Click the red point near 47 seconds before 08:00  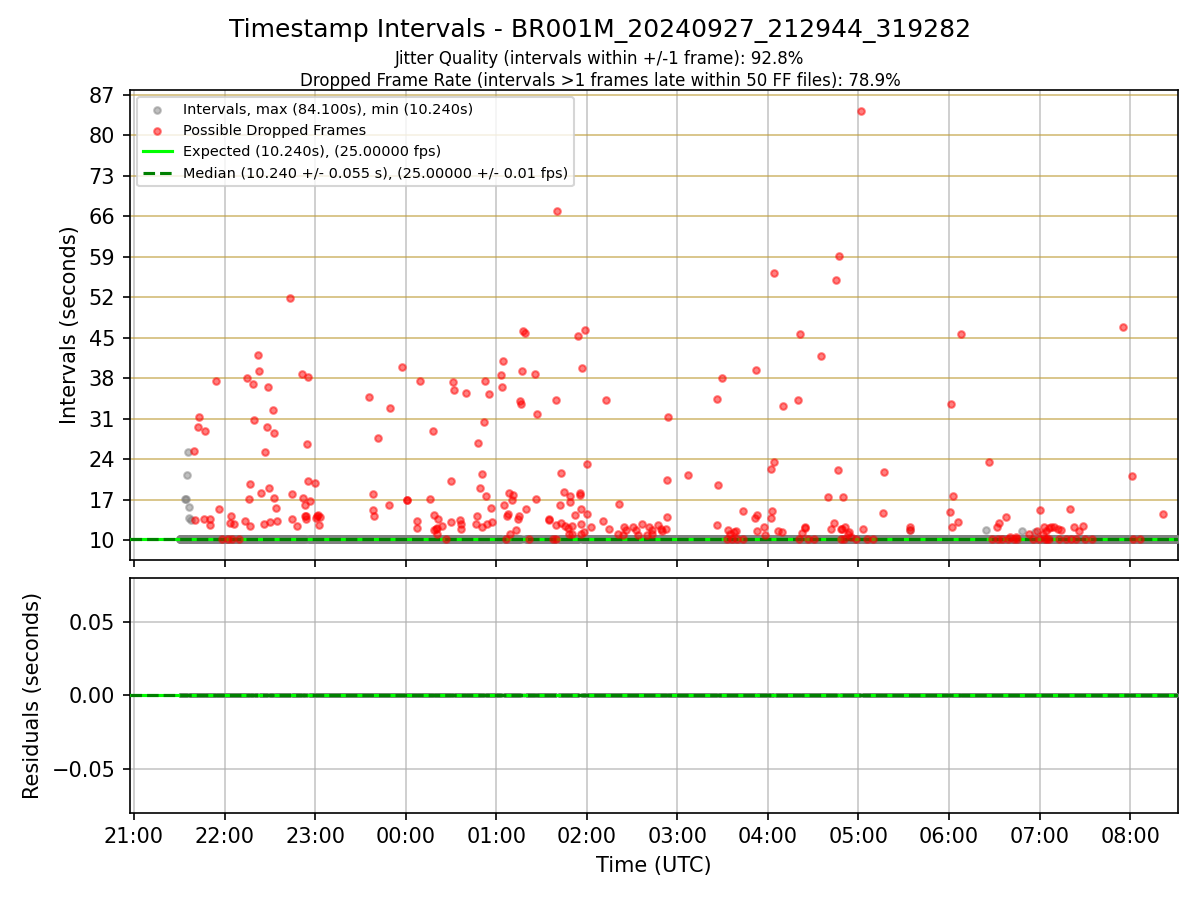click(1123, 327)
